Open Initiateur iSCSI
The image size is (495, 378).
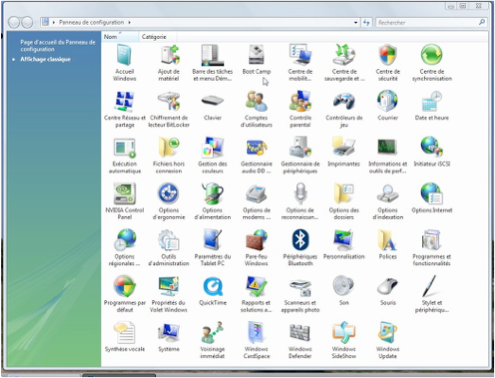(432, 152)
